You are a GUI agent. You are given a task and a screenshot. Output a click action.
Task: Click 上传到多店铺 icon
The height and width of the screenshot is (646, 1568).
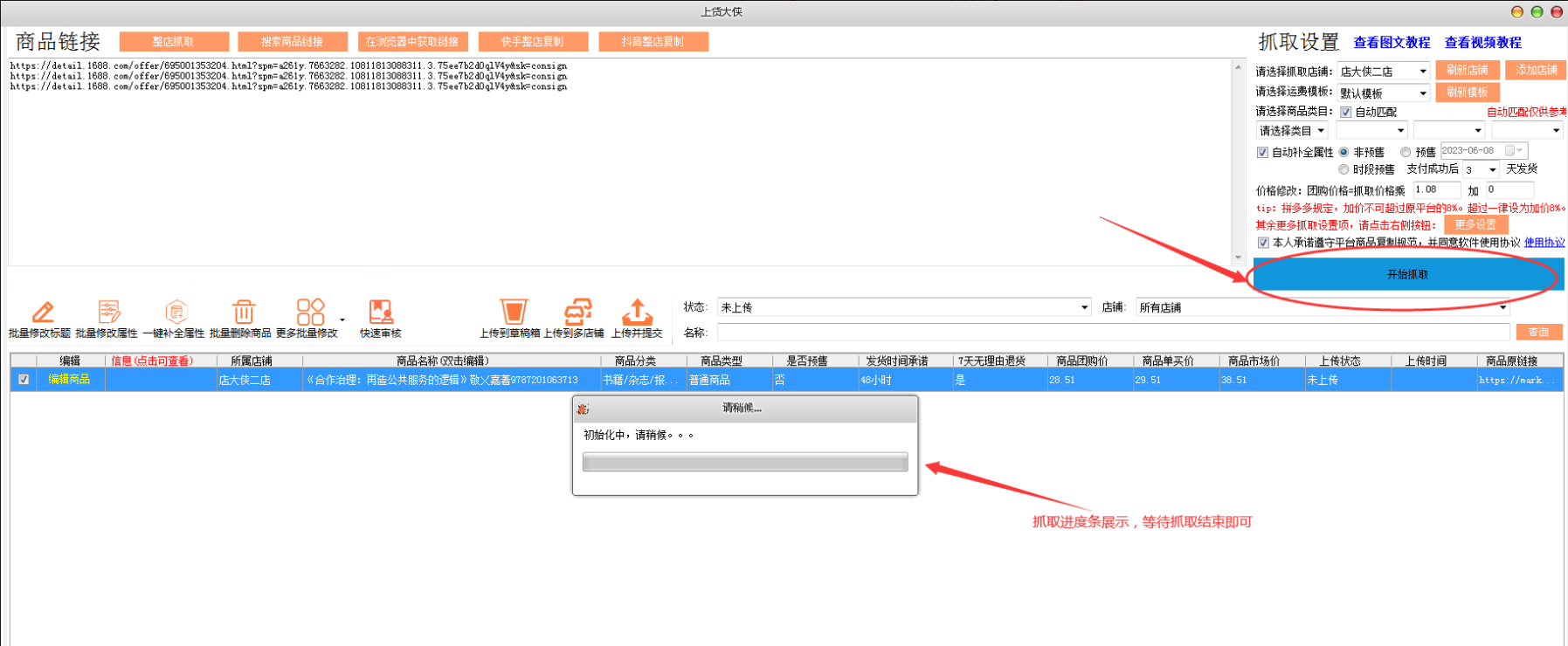point(577,312)
